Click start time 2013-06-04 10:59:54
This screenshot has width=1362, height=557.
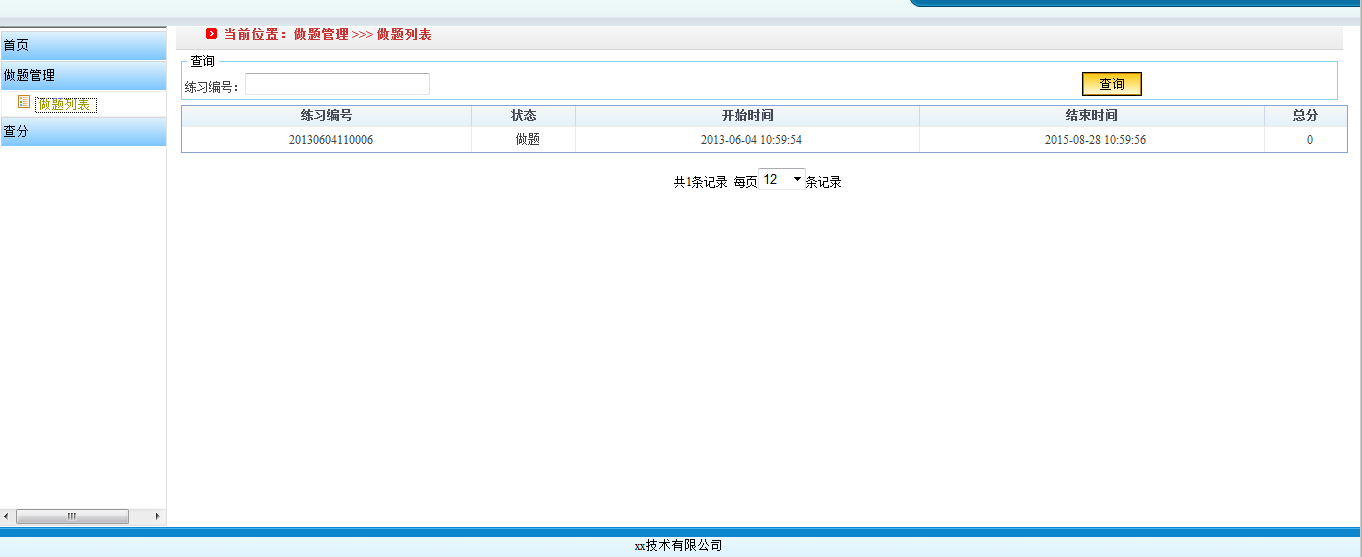751,140
